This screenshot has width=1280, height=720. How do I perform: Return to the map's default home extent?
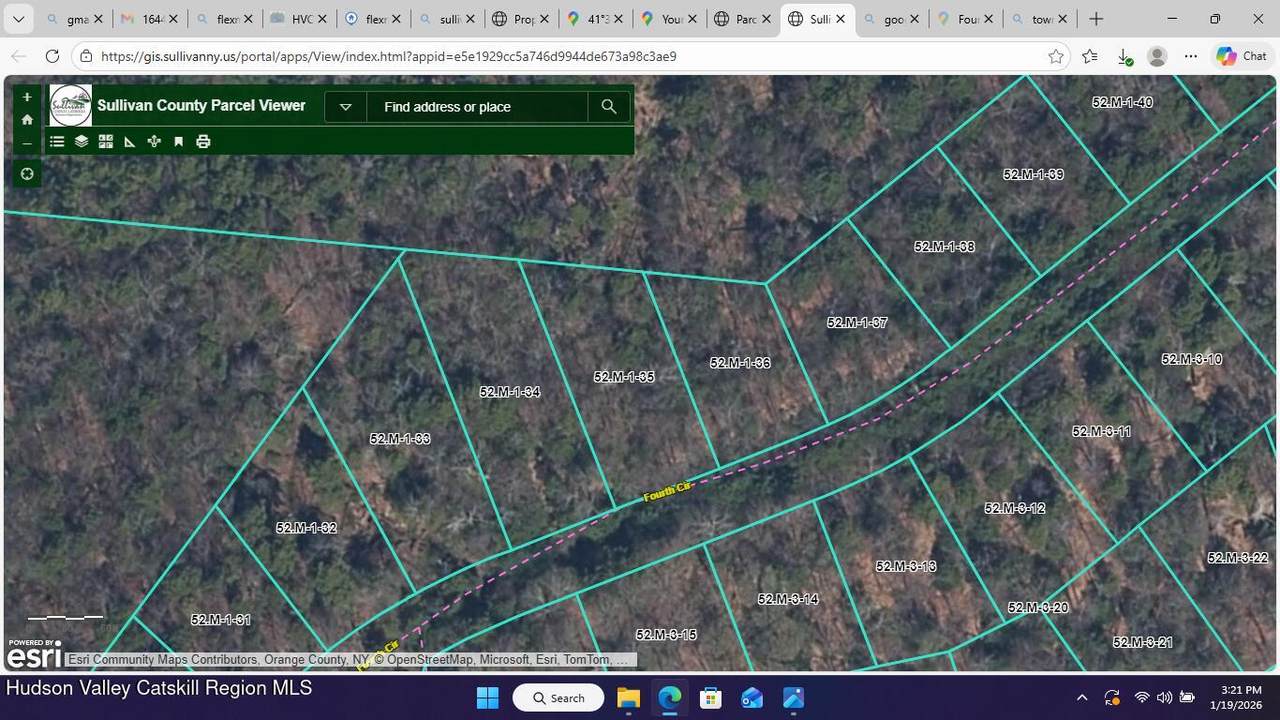pyautogui.click(x=27, y=120)
